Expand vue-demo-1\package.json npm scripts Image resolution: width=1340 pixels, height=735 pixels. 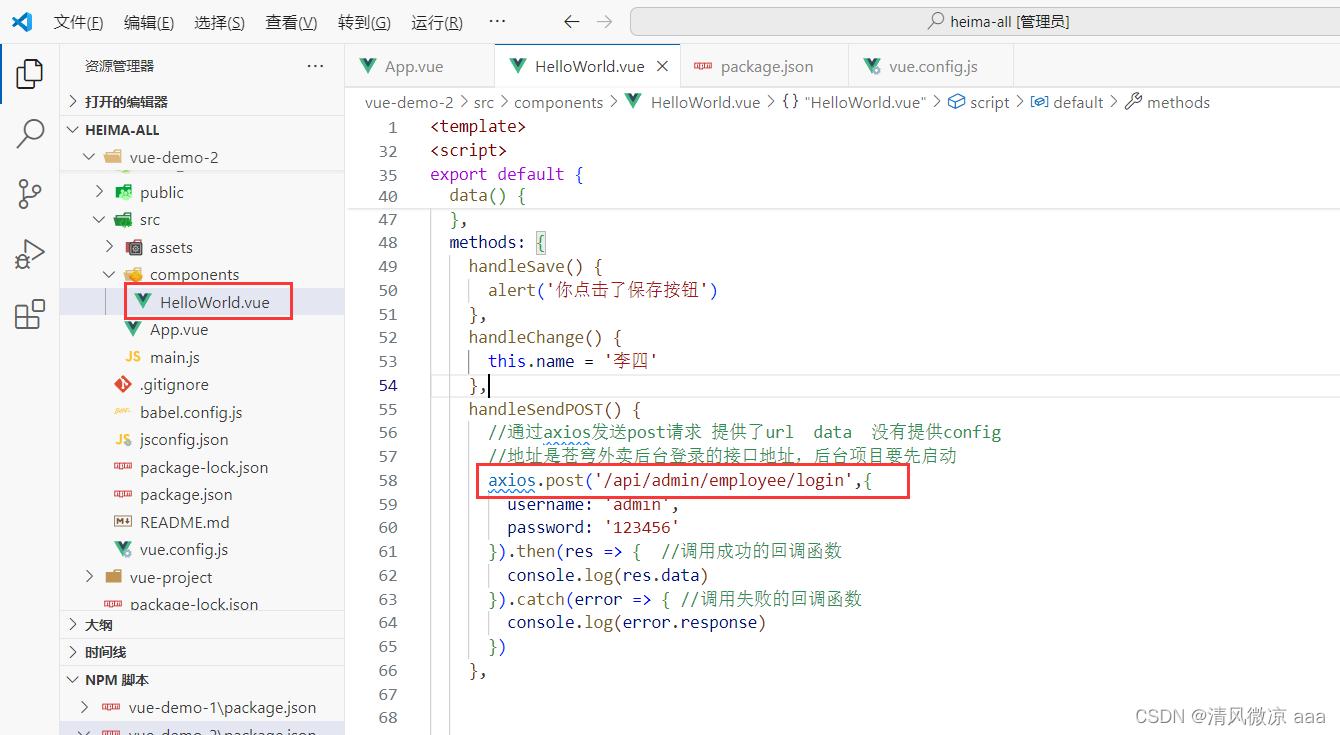pos(202,707)
